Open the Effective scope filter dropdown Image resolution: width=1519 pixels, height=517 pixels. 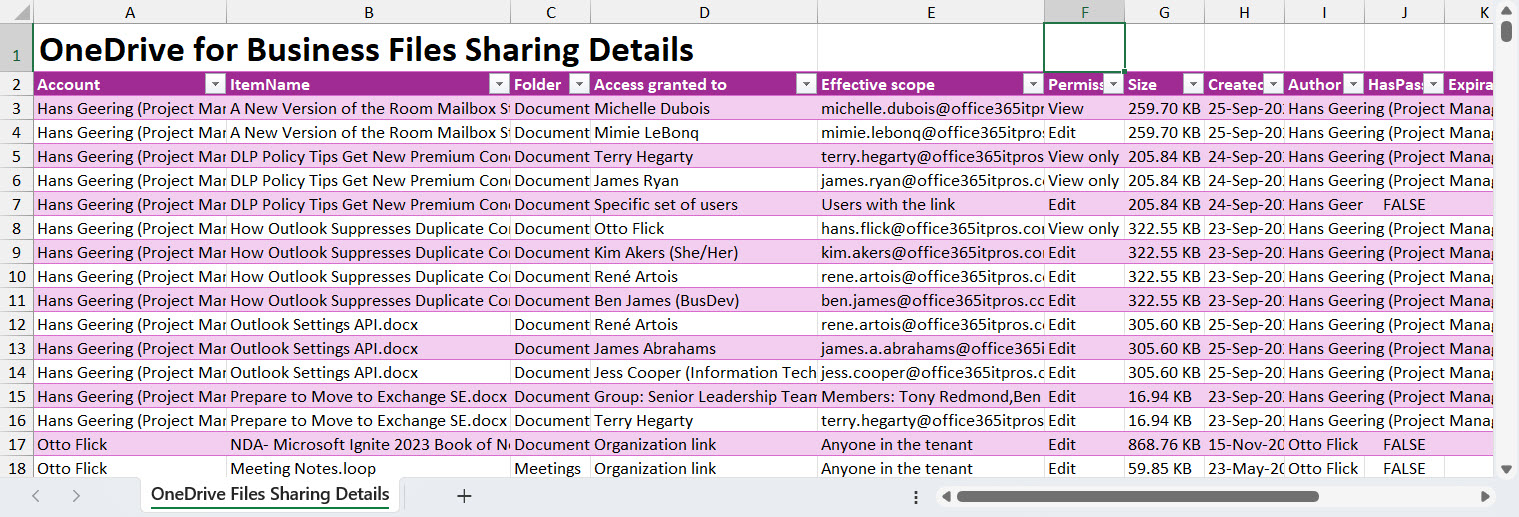(x=1033, y=84)
